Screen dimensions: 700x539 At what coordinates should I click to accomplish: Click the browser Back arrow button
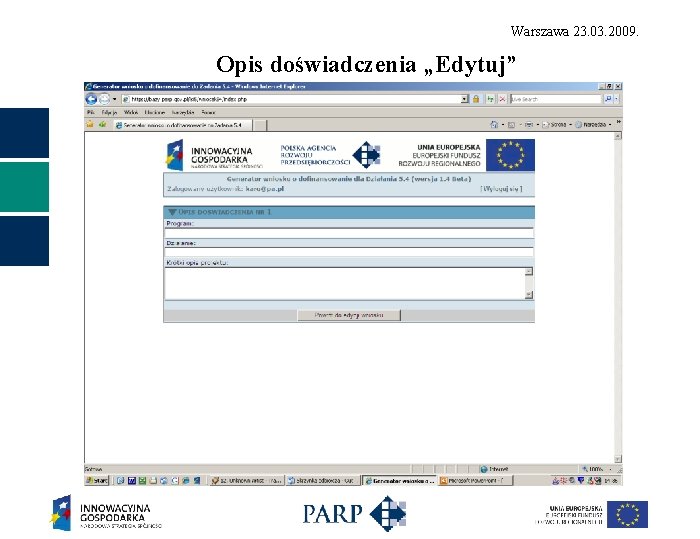(x=91, y=99)
